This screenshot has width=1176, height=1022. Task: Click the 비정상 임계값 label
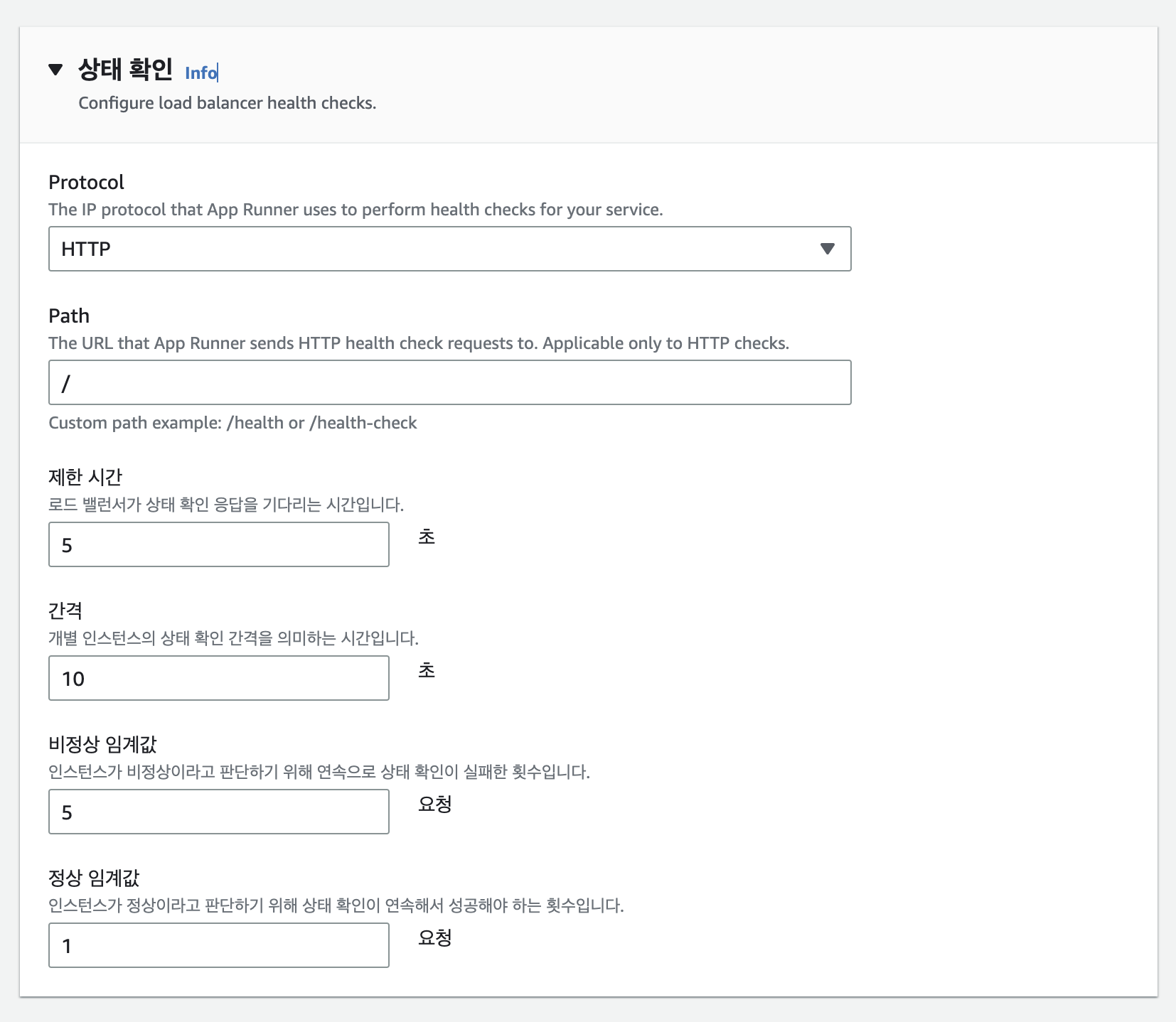[102, 744]
